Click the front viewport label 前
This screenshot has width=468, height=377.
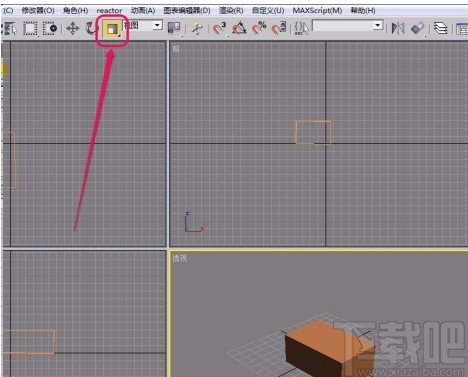click(x=176, y=49)
